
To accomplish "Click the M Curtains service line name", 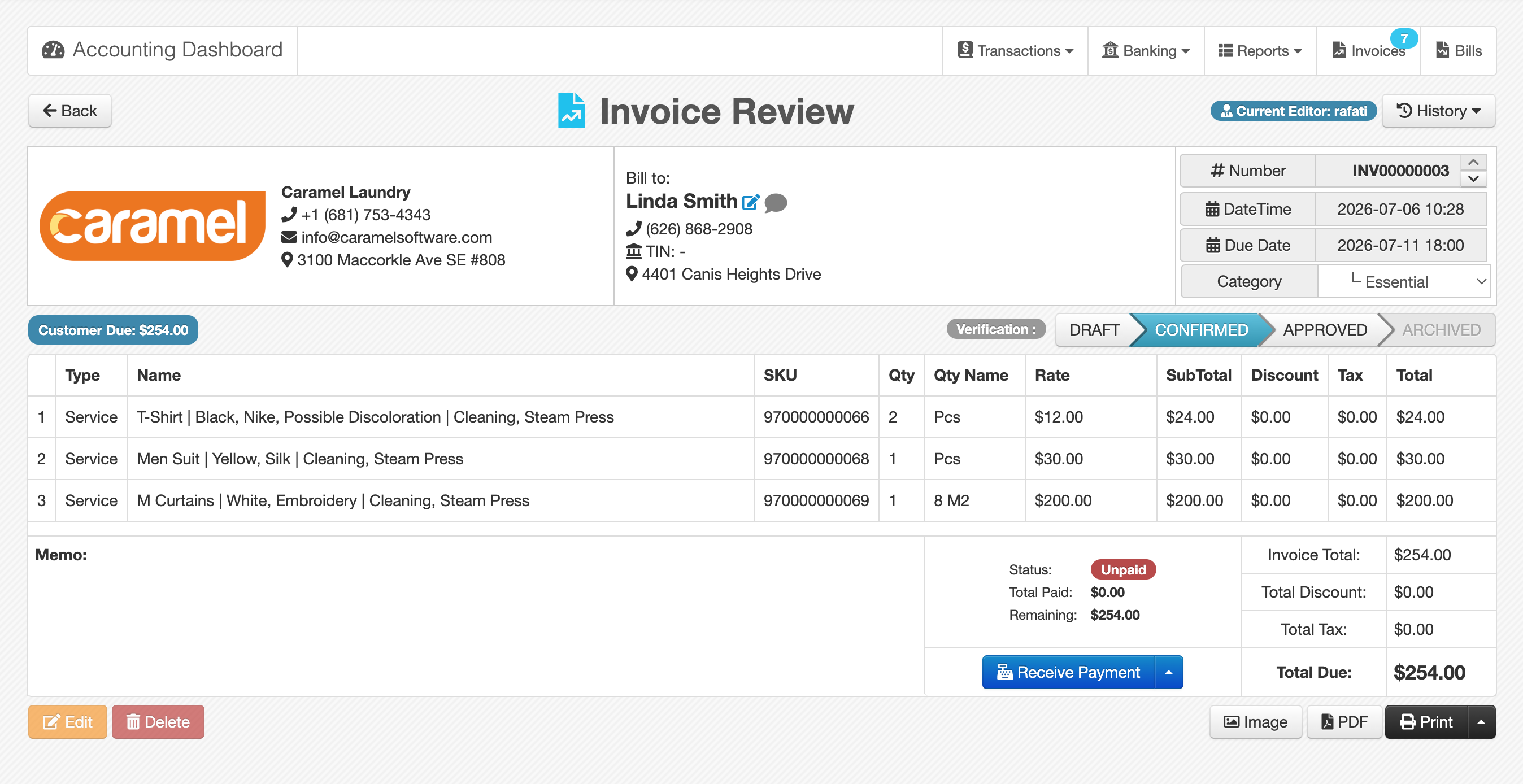I will (333, 501).
